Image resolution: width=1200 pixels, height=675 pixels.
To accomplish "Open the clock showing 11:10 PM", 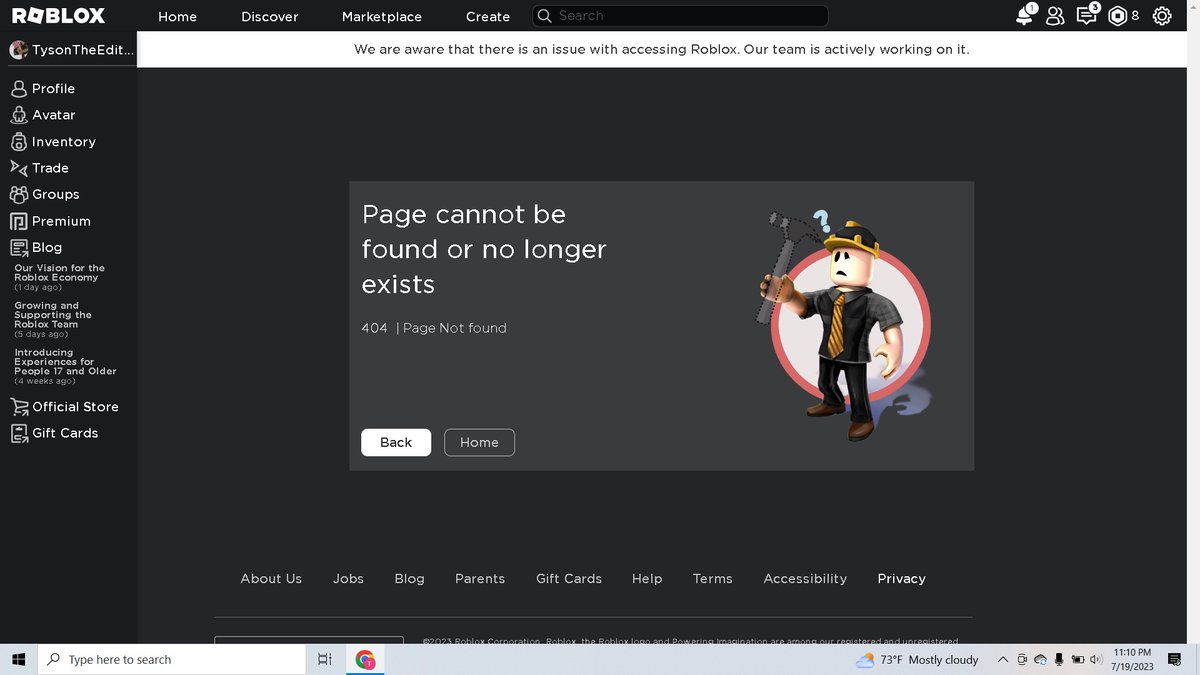I will (1132, 660).
